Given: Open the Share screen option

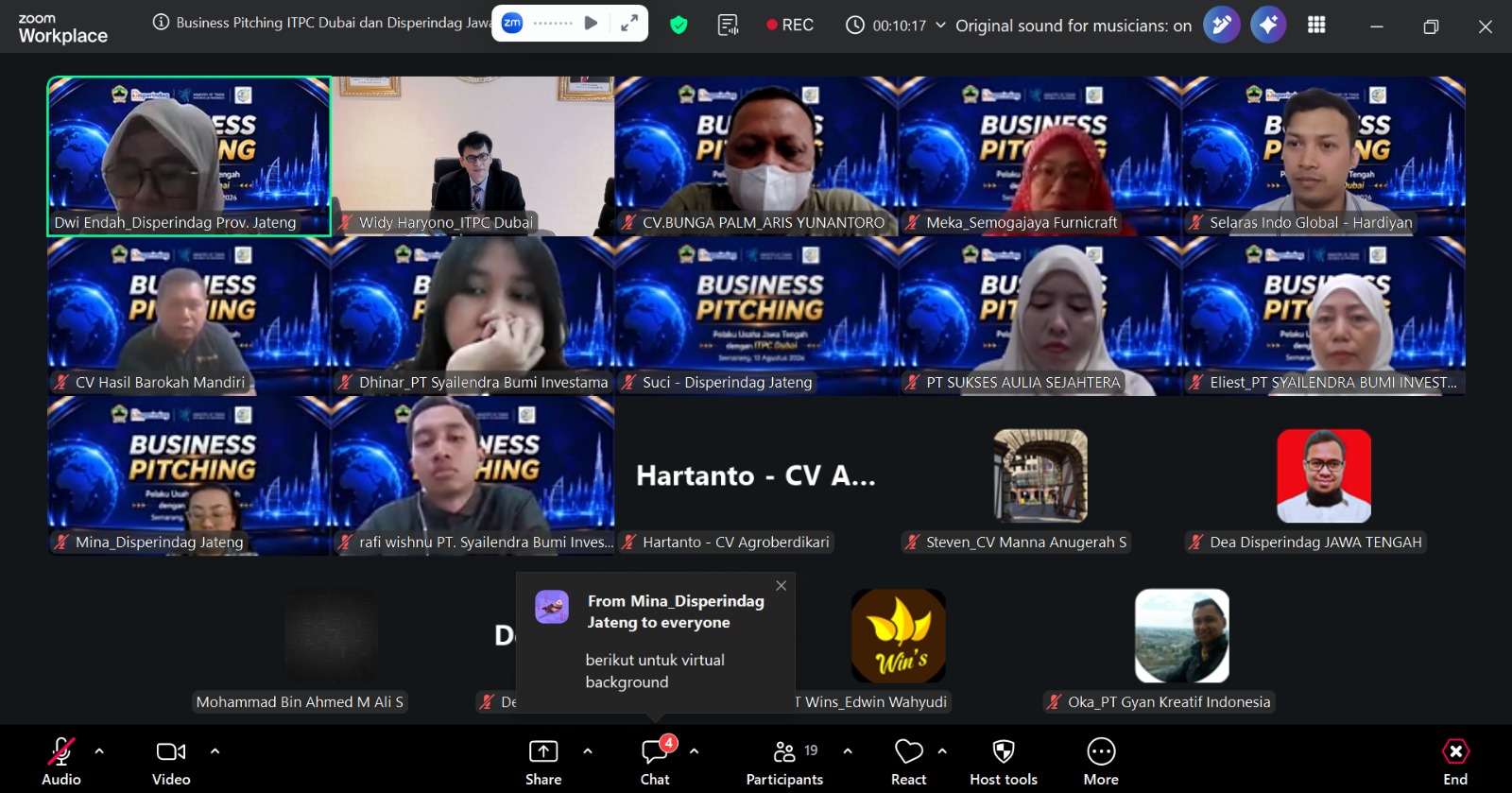Looking at the screenshot, I should pos(543,761).
